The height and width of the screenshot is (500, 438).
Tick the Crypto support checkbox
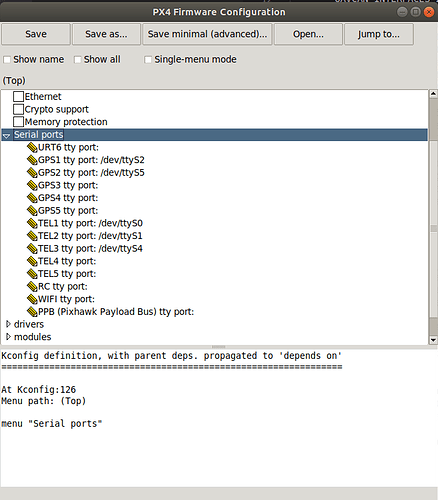point(18,109)
